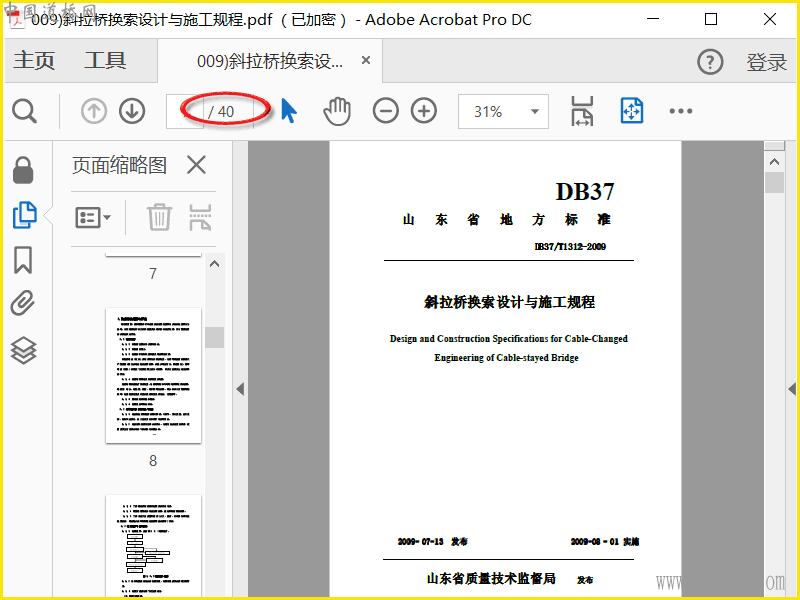This screenshot has width=800, height=600.
Task: Open the search magnifier tool
Action: 24,111
